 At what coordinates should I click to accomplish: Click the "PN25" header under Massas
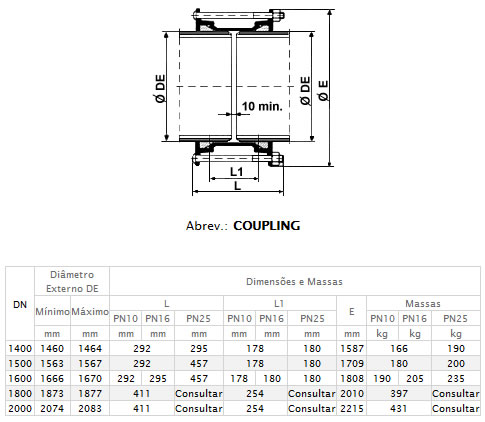455,319
